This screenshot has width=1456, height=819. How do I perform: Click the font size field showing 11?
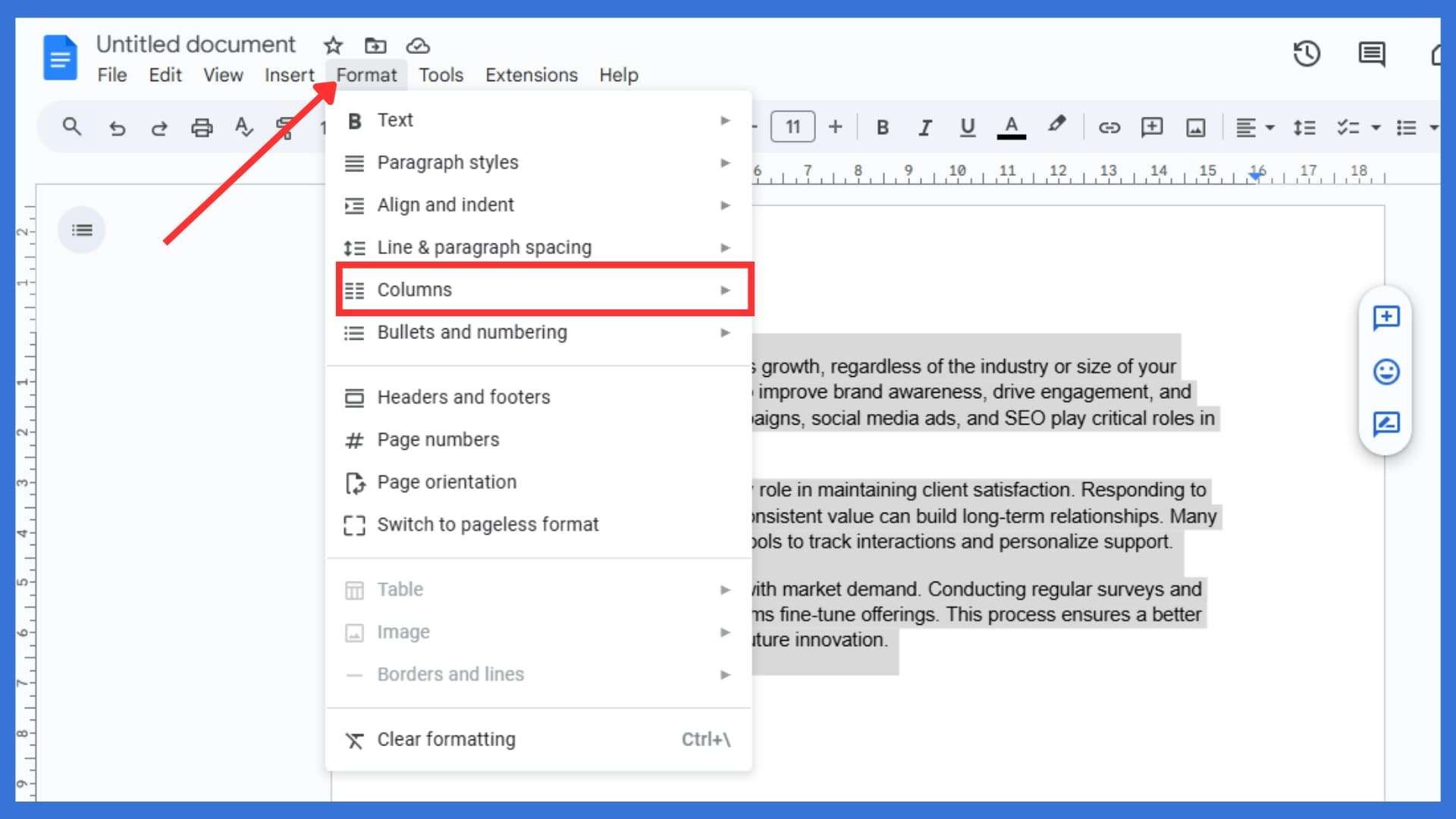click(x=792, y=127)
